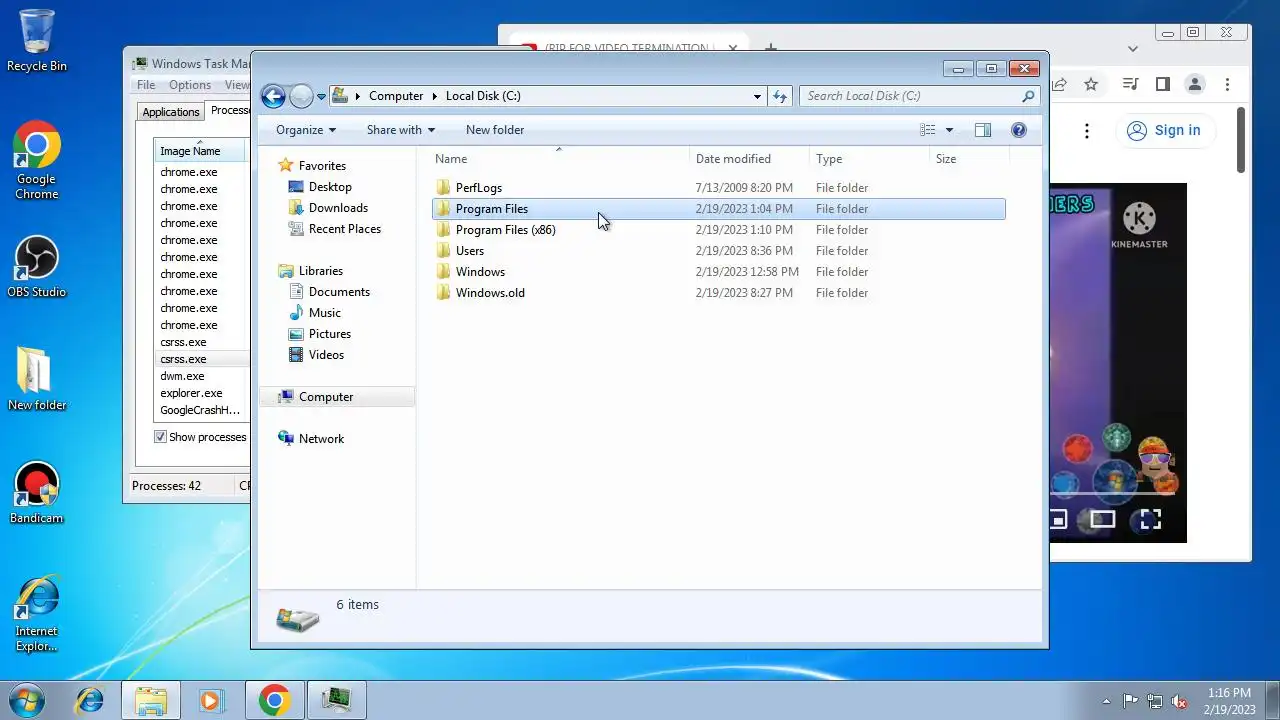Open the Pictures library
Viewport: 1280px width, 720px height.
pyautogui.click(x=329, y=334)
